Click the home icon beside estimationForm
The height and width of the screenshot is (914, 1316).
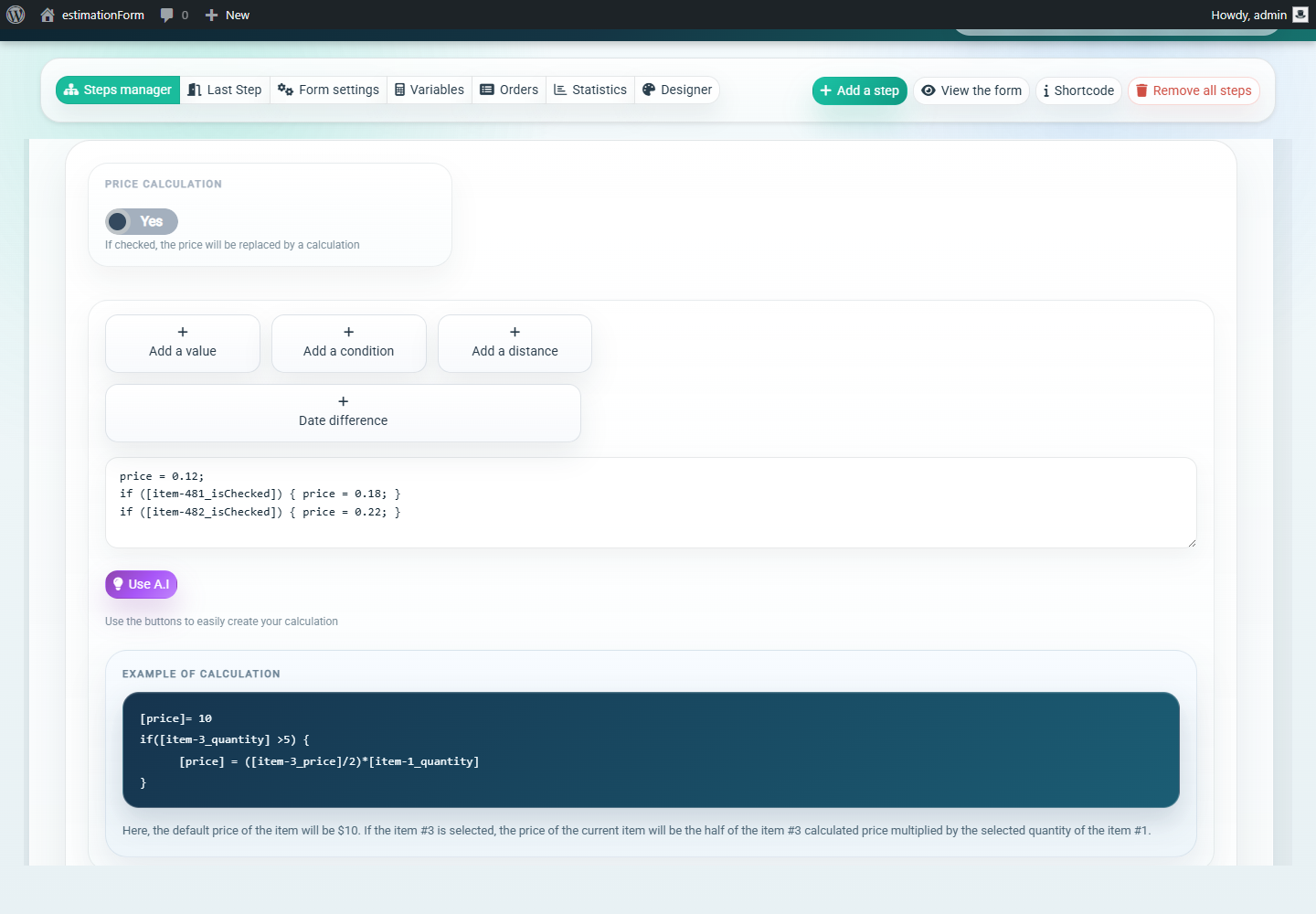point(48,15)
